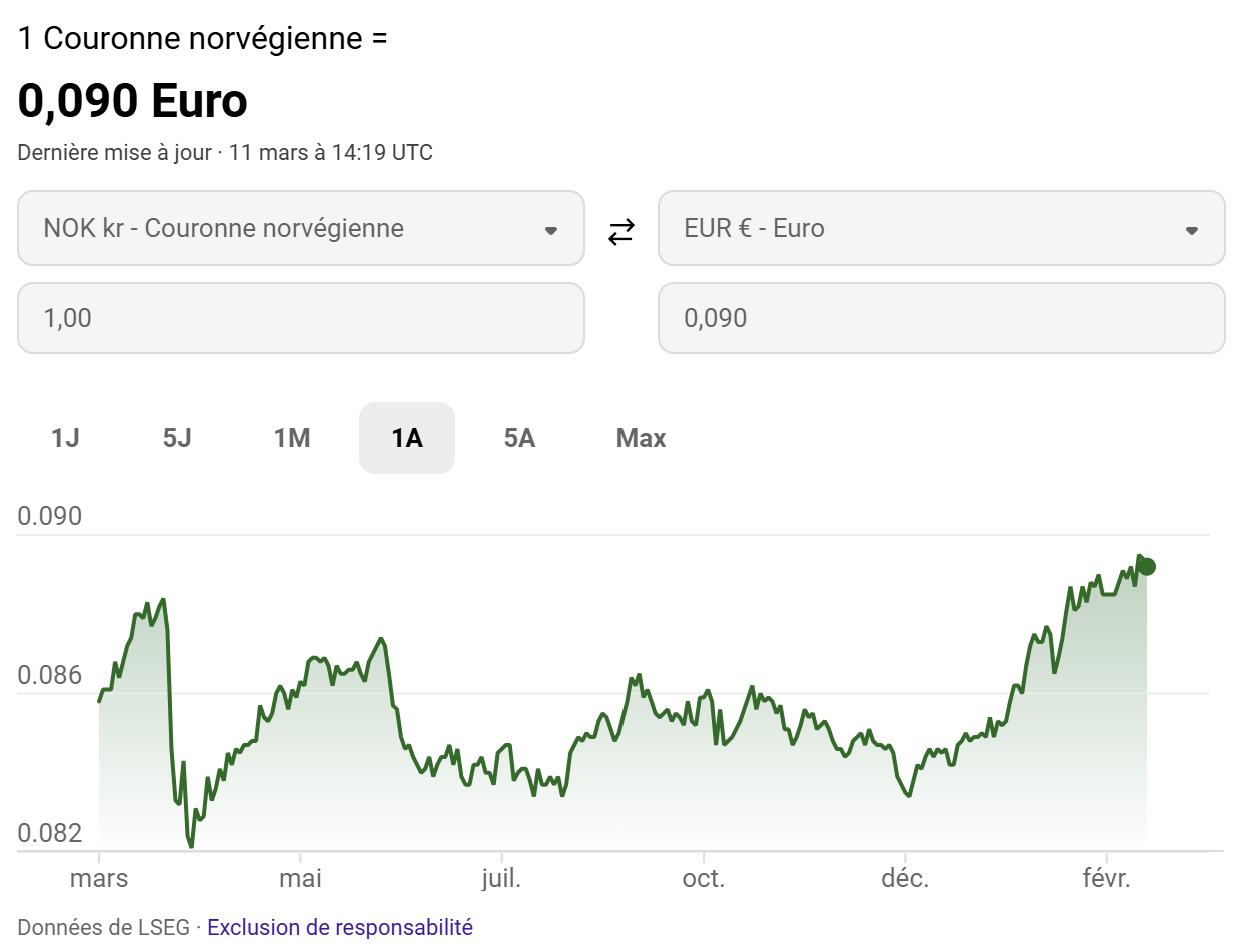
Task: Open the Exclusion de responsabilité link
Action: coord(340,927)
